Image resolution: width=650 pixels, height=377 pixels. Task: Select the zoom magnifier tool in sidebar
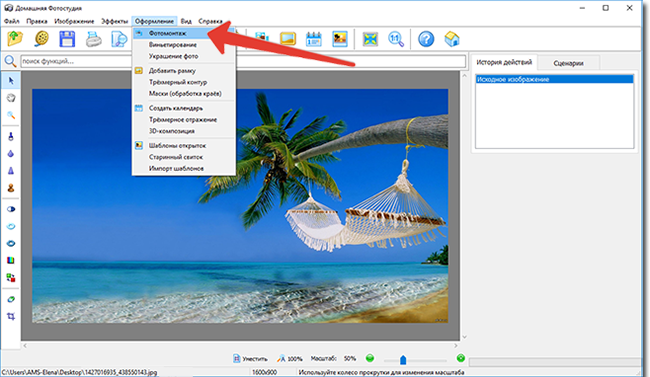pyautogui.click(x=11, y=115)
